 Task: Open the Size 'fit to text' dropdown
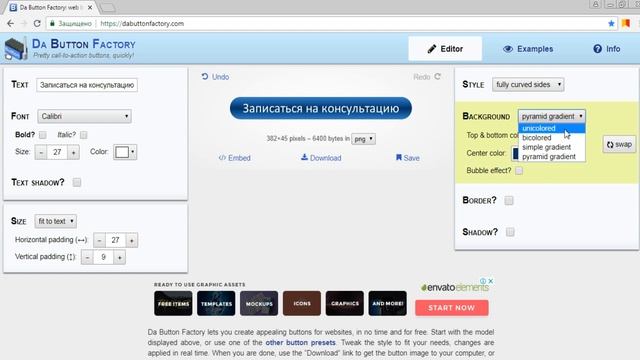pos(56,221)
